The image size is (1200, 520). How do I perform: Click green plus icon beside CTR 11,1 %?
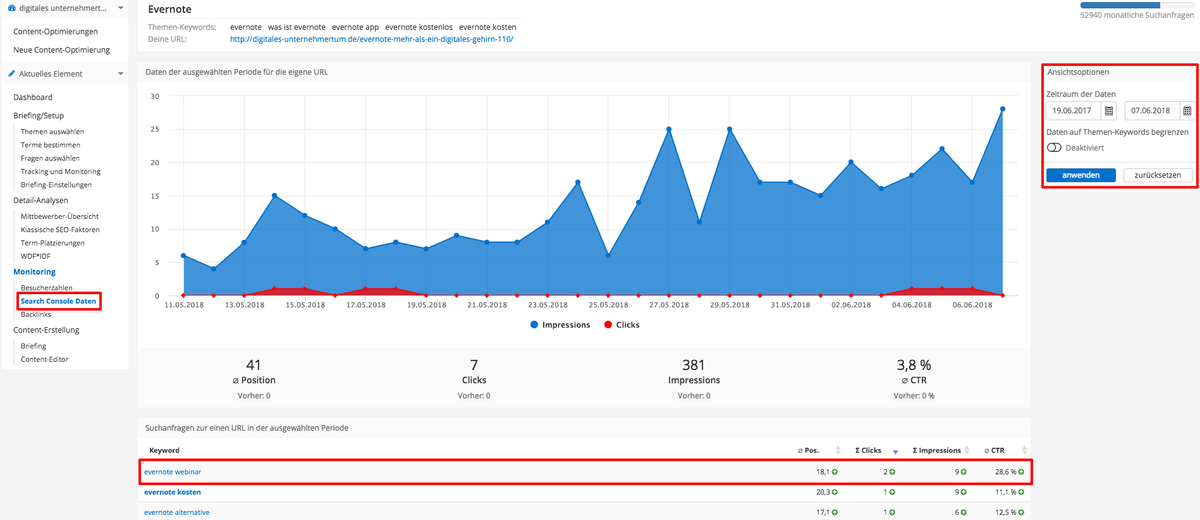[x=1022, y=492]
